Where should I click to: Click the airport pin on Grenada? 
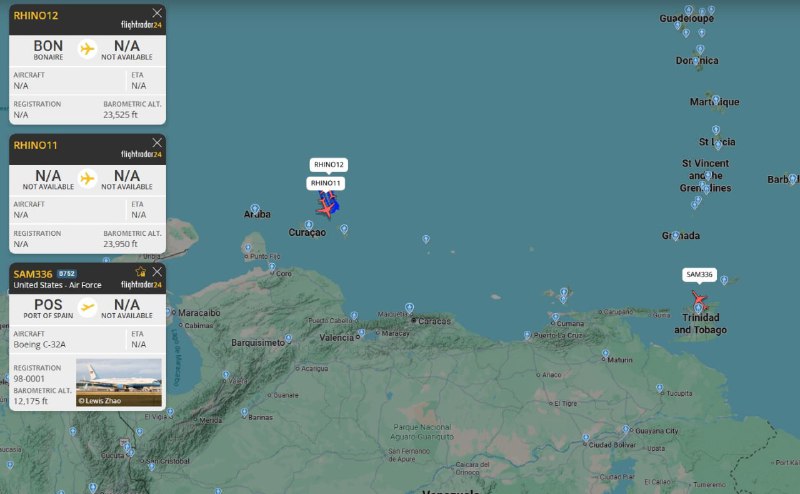675,236
